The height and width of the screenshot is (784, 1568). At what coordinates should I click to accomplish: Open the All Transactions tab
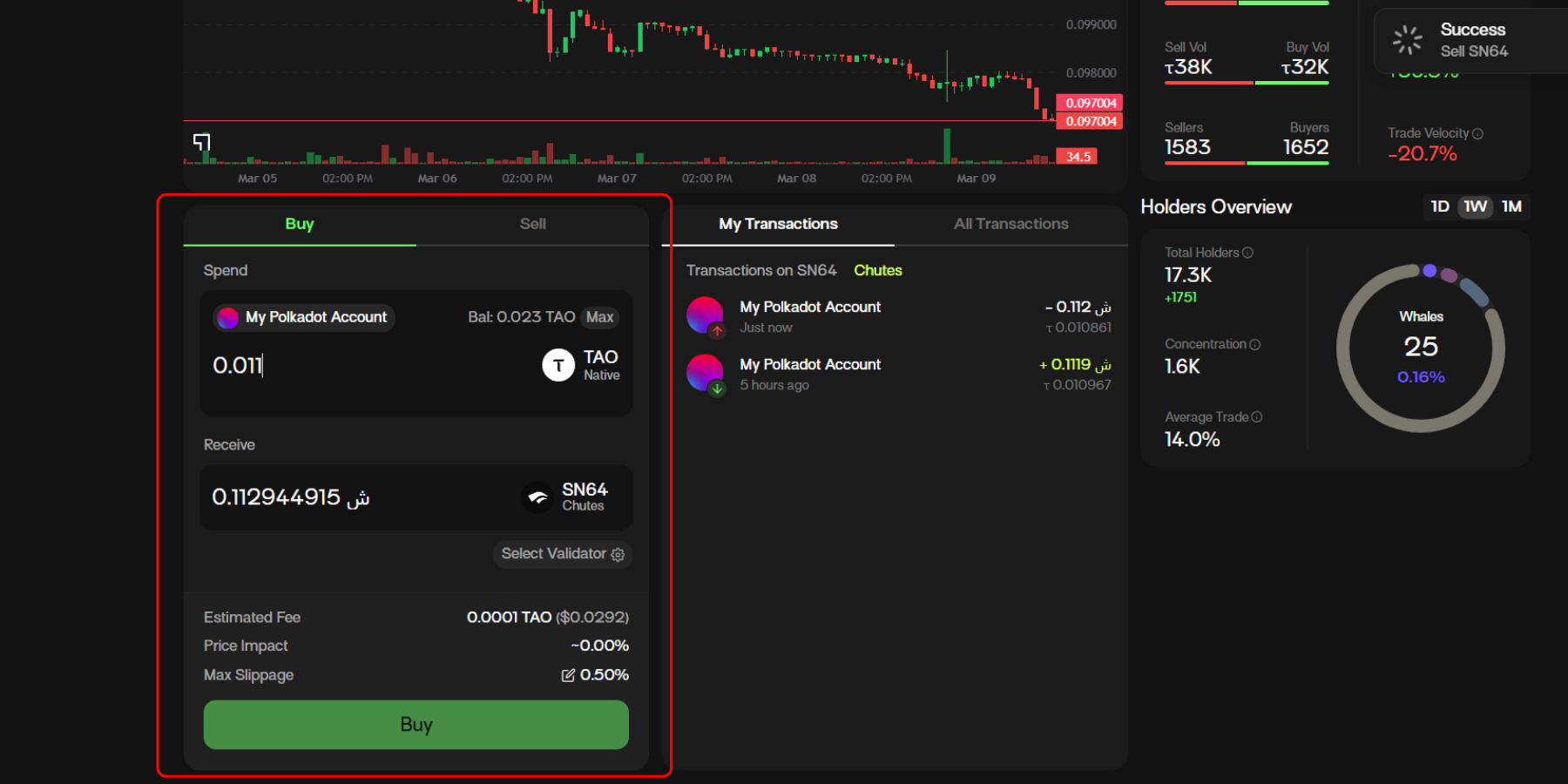tap(1010, 224)
